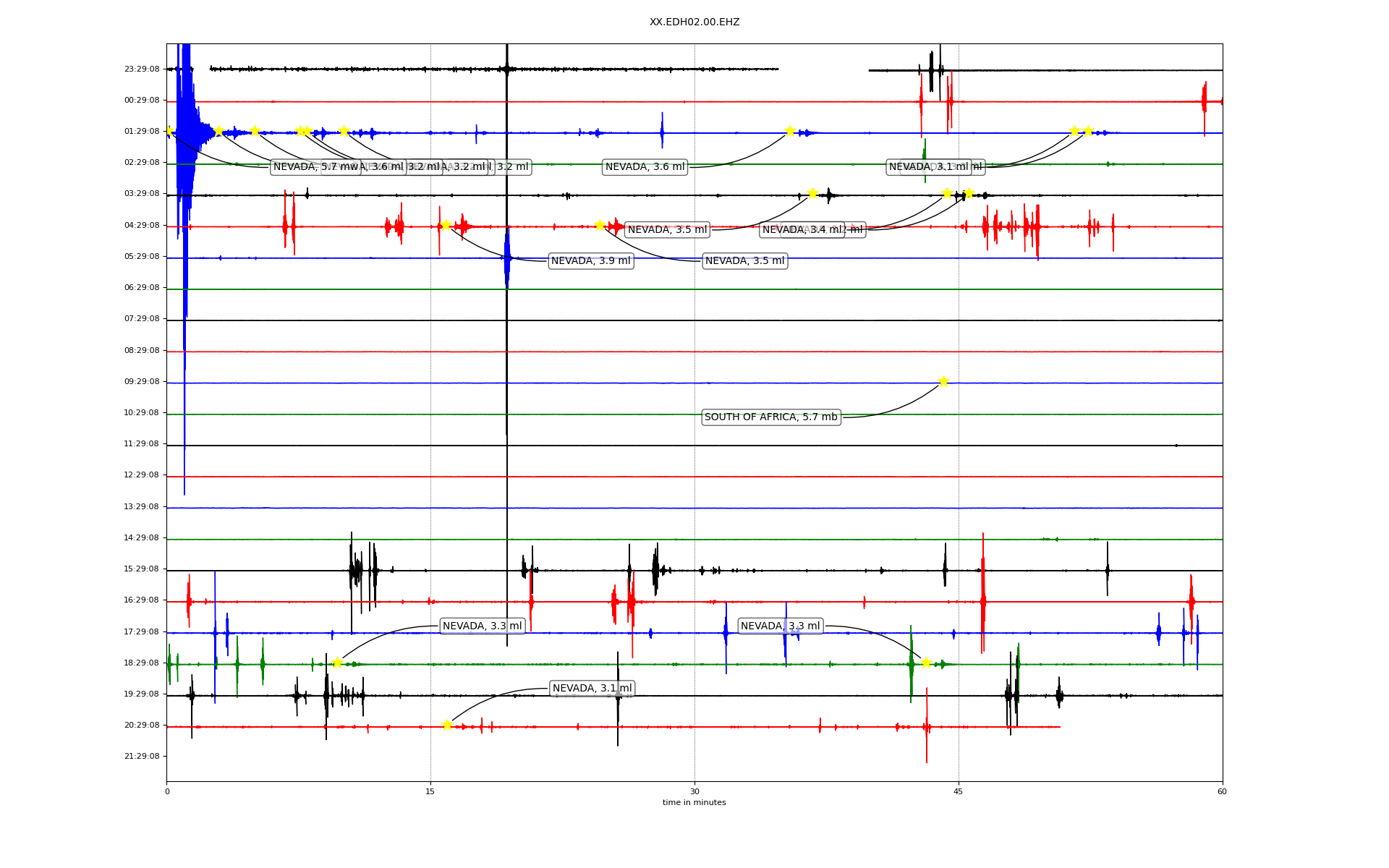Click the 23:29:08 row time label
Viewport: 1389px width, 868px height.
point(142,69)
